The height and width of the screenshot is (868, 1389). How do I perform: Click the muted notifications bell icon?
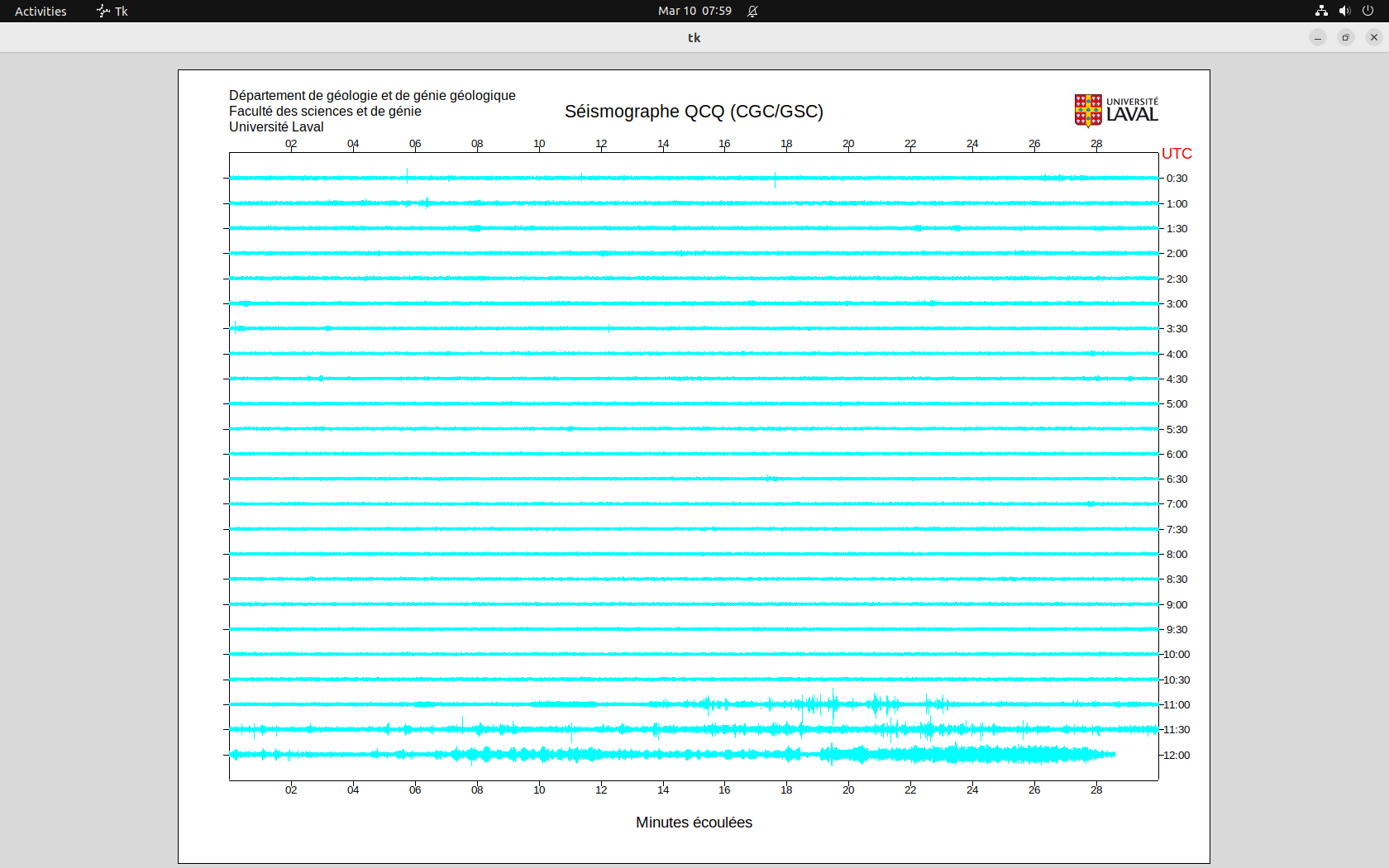click(x=752, y=11)
